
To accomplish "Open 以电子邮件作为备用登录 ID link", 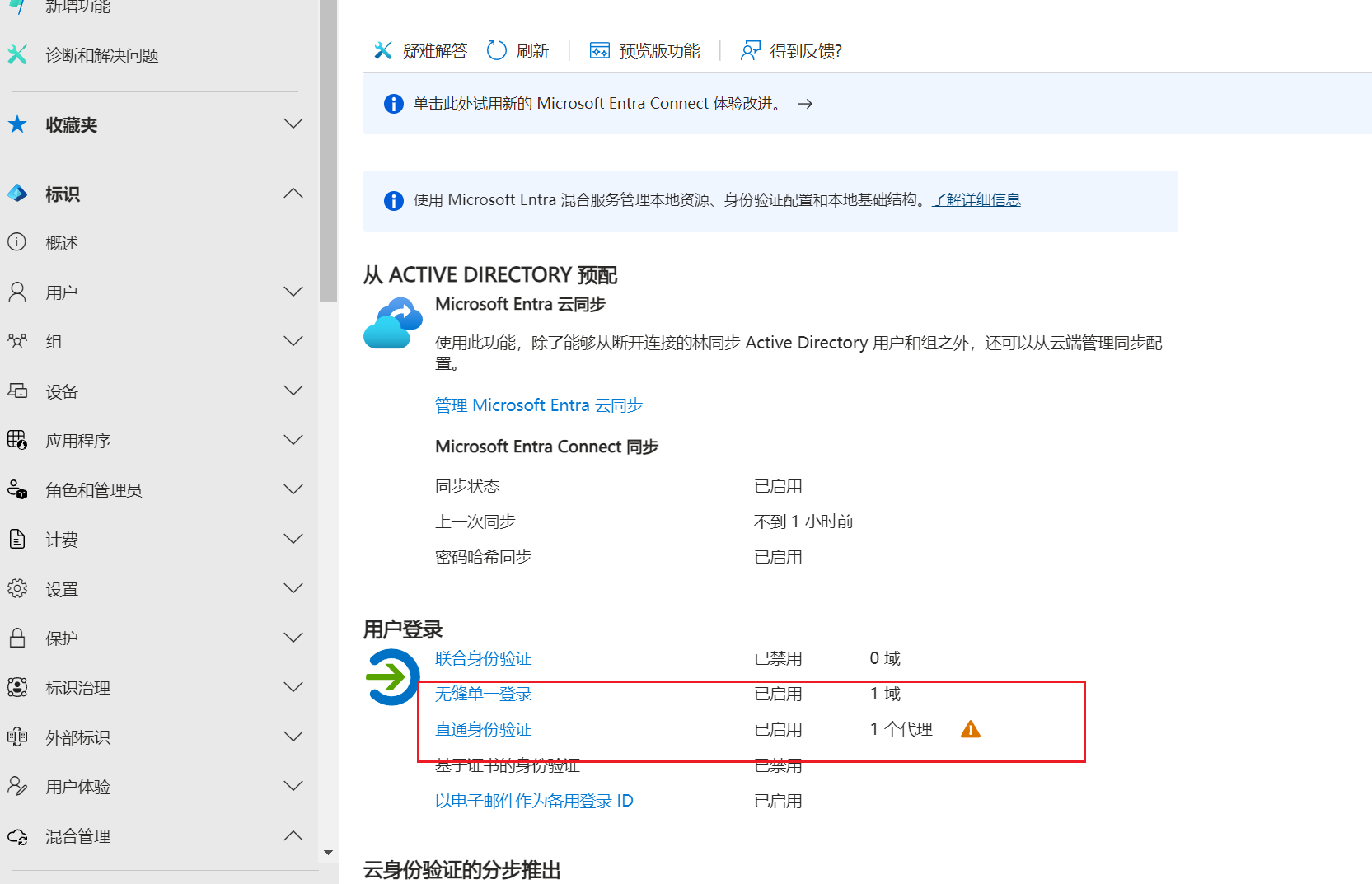I will [x=534, y=801].
